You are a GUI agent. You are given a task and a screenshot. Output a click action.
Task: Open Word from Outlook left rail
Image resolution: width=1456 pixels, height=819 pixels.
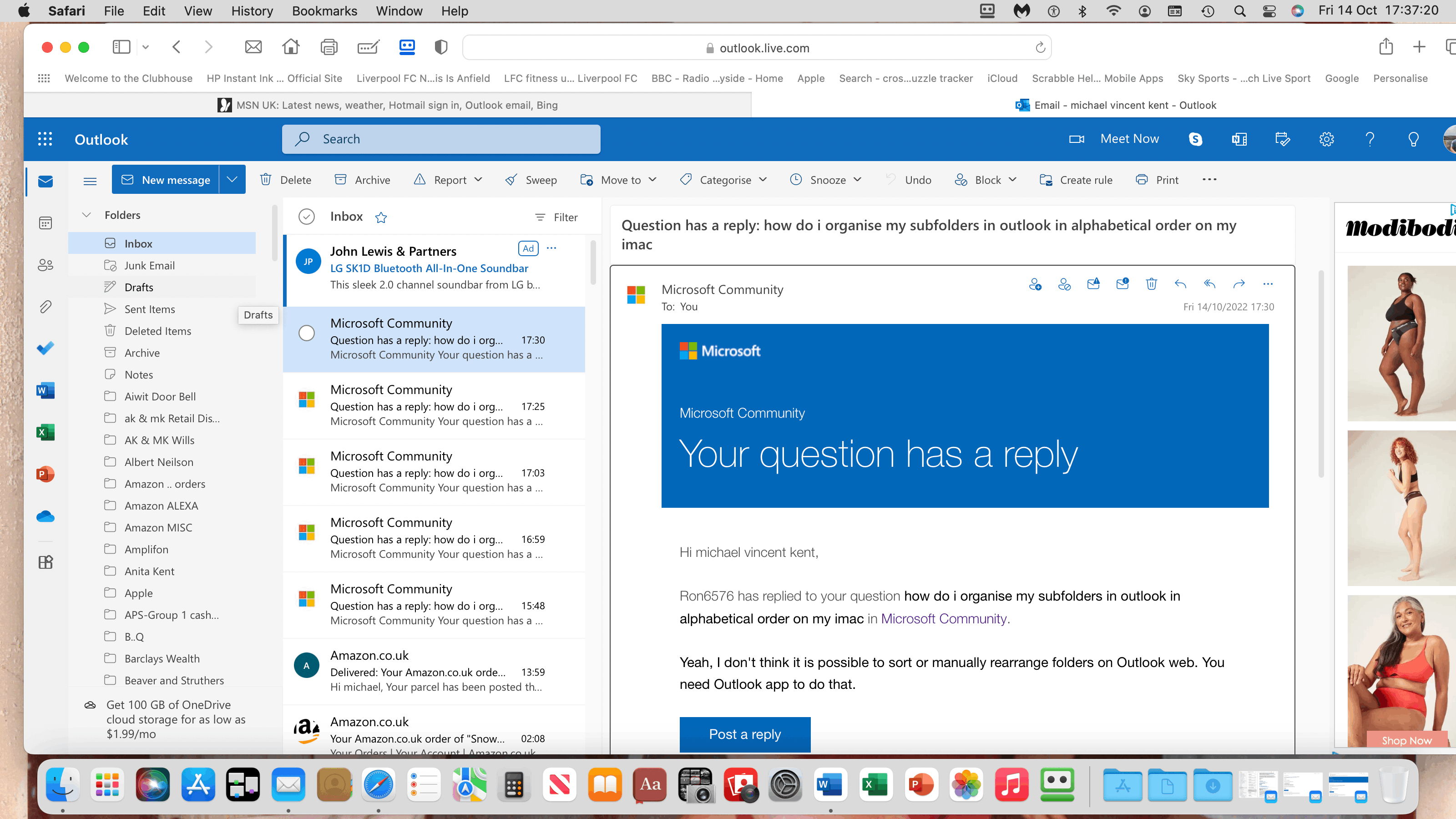click(45, 390)
